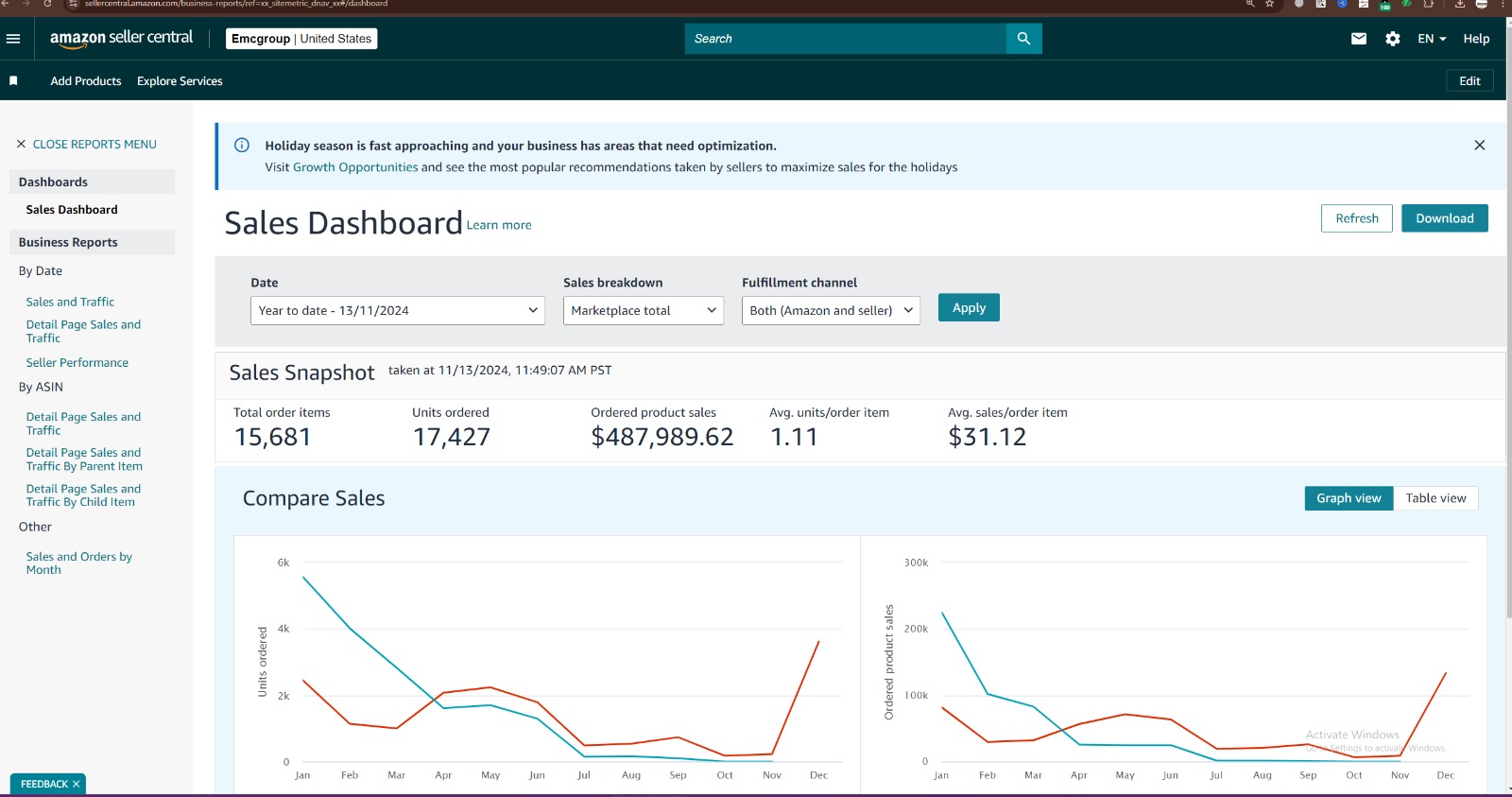The image size is (1512, 797).
Task: Click the Edit button
Action: pos(1469,81)
